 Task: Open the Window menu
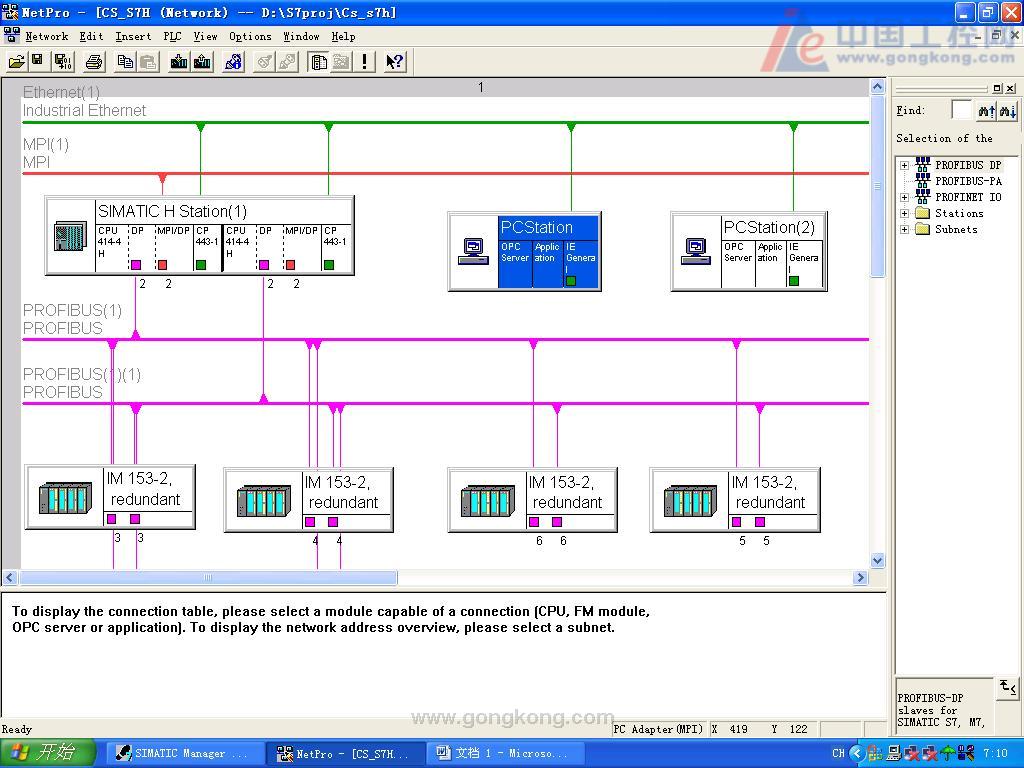[301, 37]
